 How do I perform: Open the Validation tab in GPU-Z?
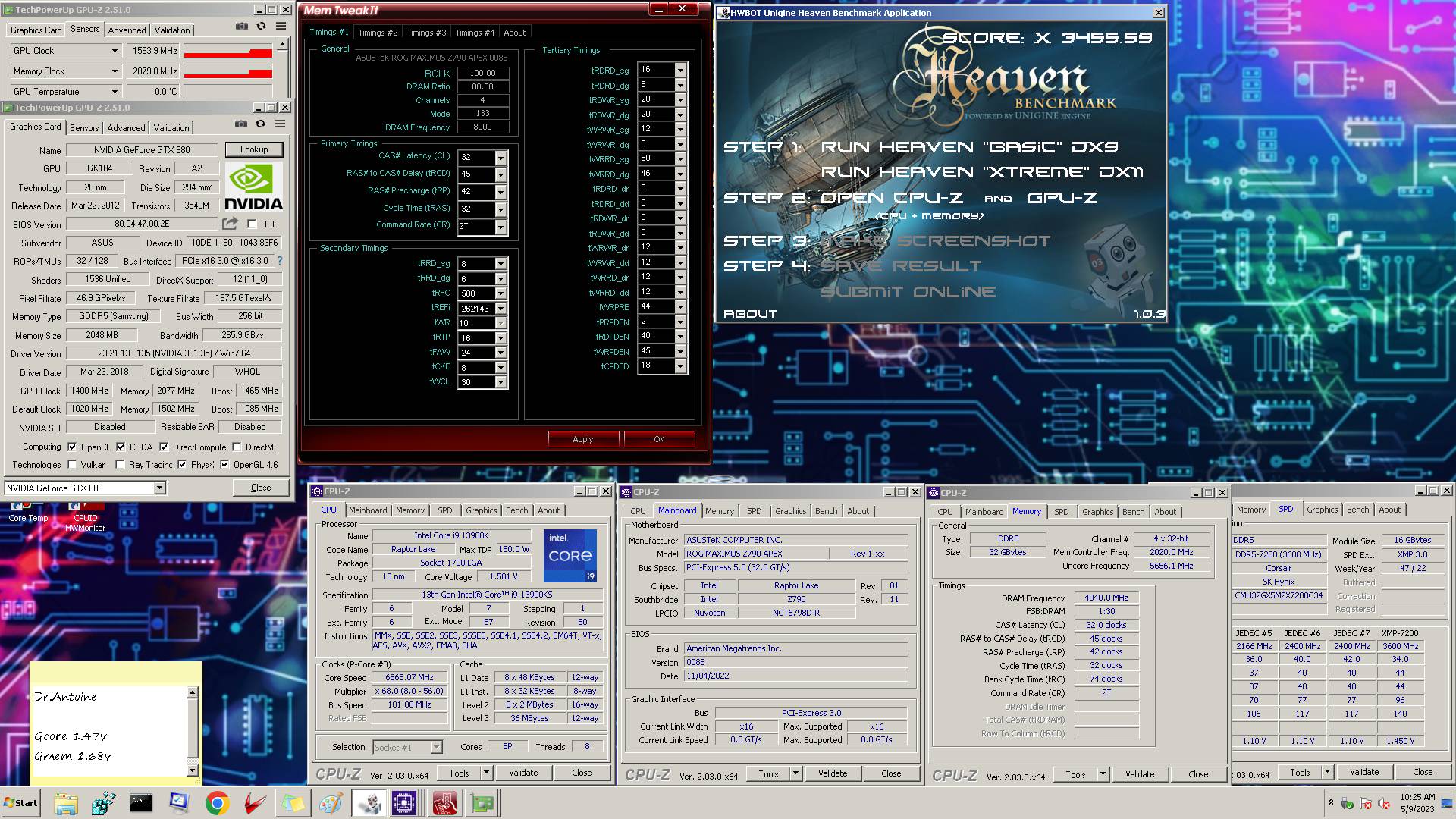click(x=172, y=128)
